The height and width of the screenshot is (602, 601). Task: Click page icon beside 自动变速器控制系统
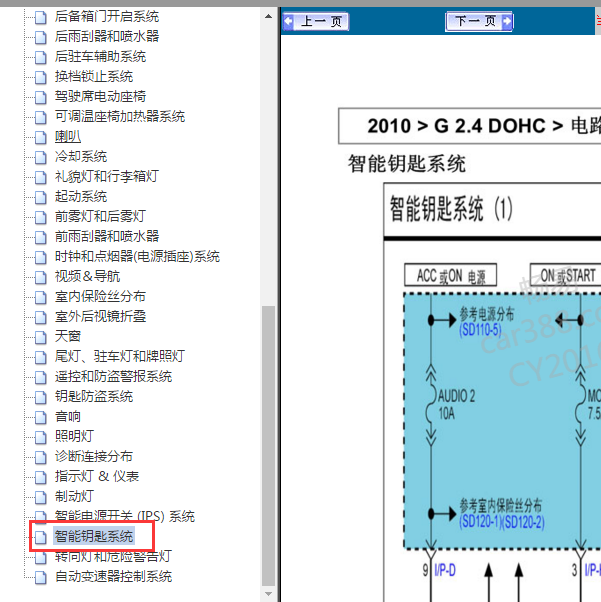(41, 577)
